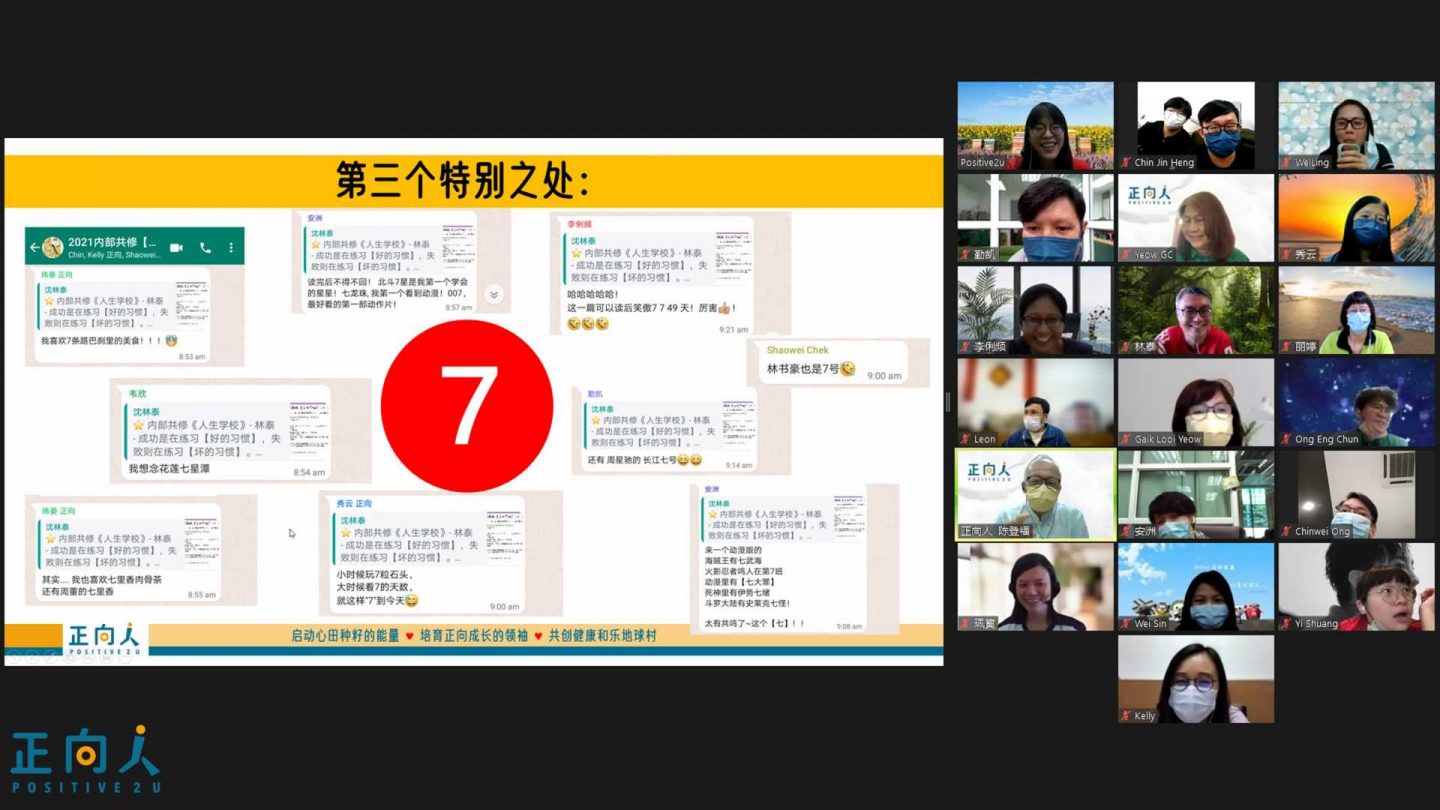Image resolution: width=1440 pixels, height=810 pixels.
Task: Click muted mic icon beside WeiLing
Action: coord(1287,162)
